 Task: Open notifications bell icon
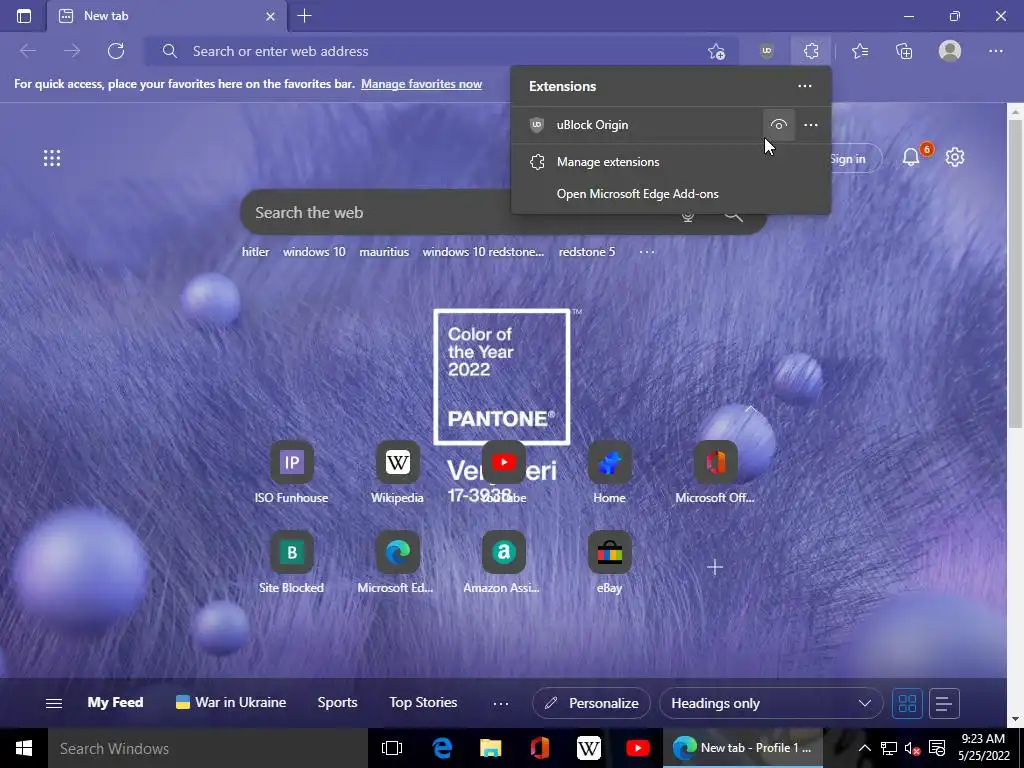911,157
